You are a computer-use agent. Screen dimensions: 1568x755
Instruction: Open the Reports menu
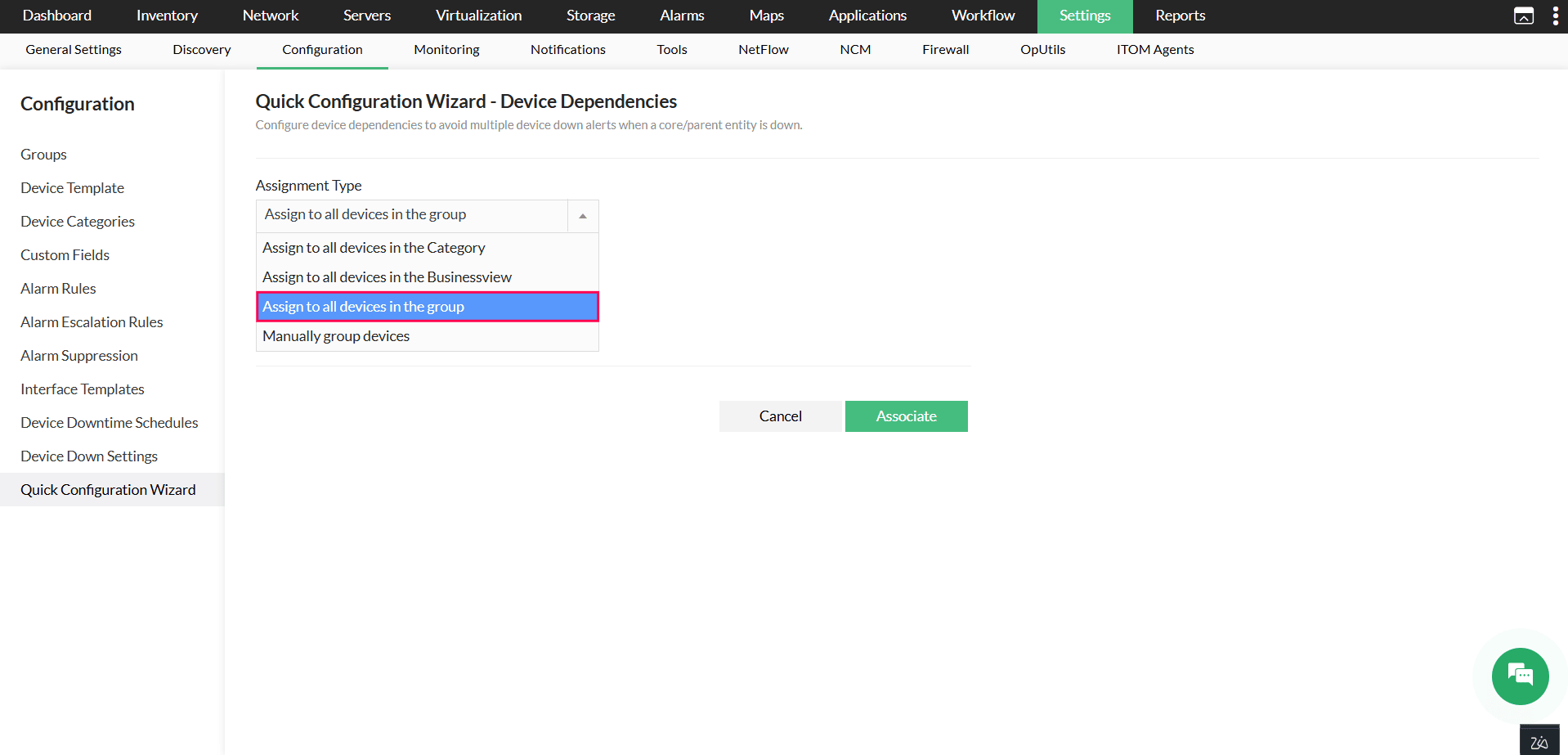tap(1180, 16)
